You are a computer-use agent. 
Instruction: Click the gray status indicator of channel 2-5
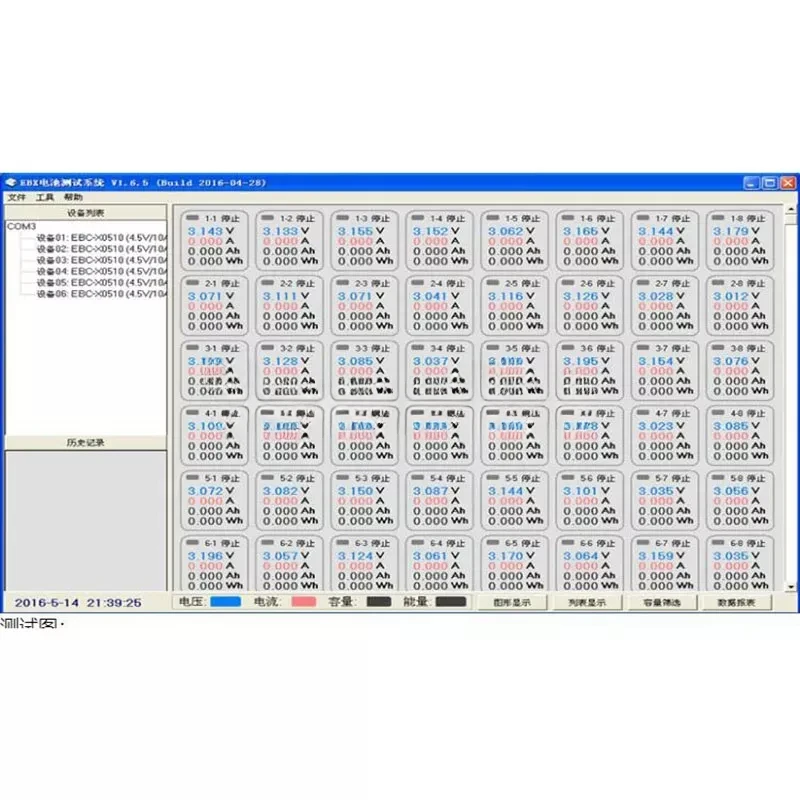point(493,283)
